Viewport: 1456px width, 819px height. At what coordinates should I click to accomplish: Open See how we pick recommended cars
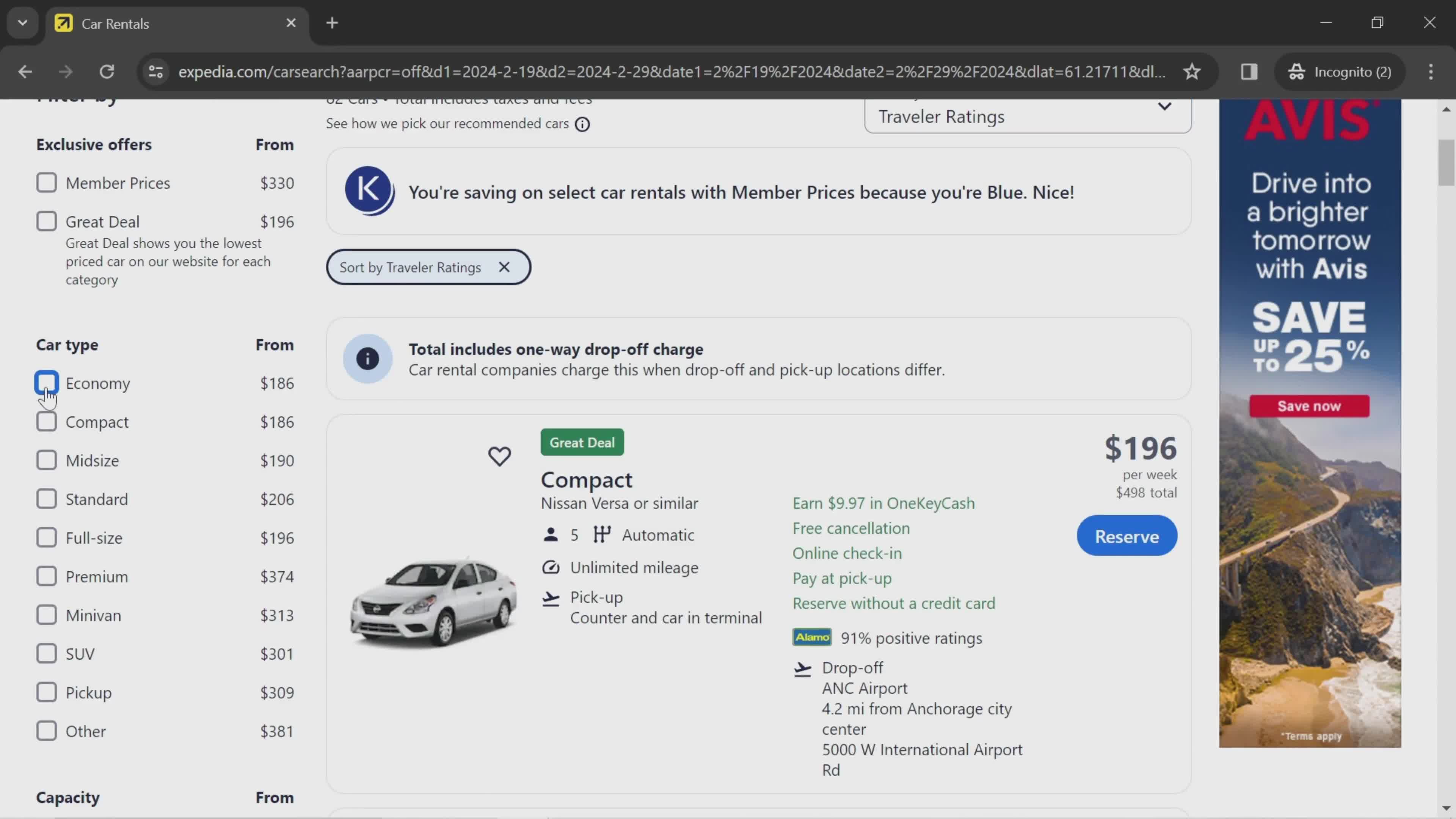pos(447,124)
